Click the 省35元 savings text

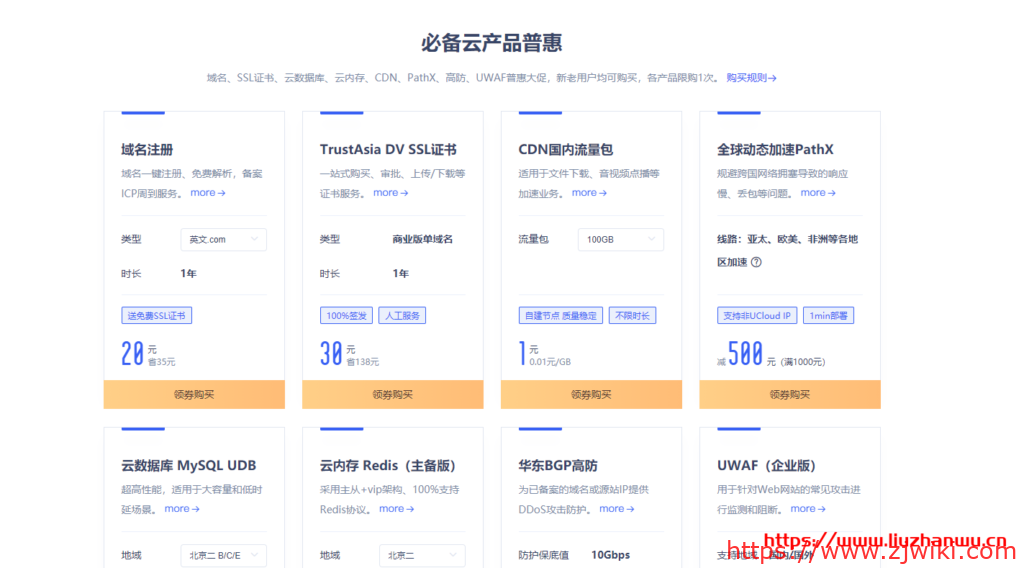[x=161, y=362]
